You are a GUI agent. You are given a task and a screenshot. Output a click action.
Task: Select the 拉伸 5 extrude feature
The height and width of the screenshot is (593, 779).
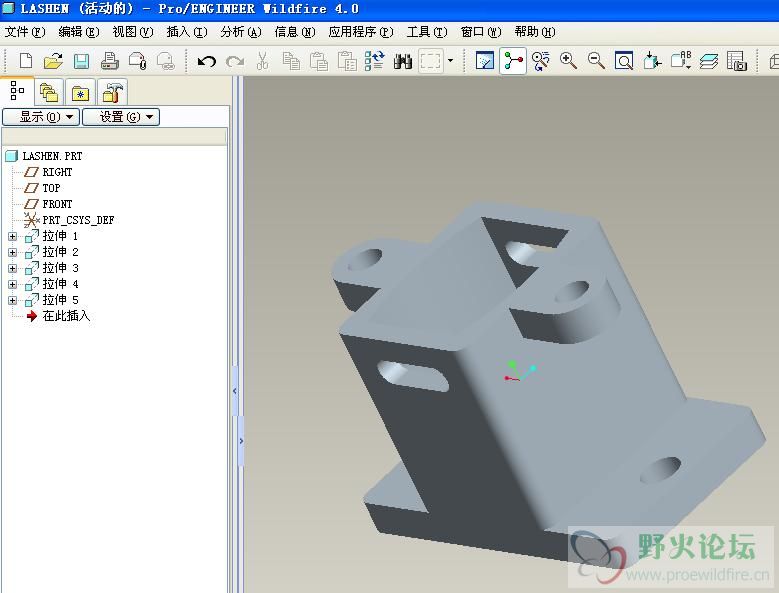pyautogui.click(x=60, y=300)
